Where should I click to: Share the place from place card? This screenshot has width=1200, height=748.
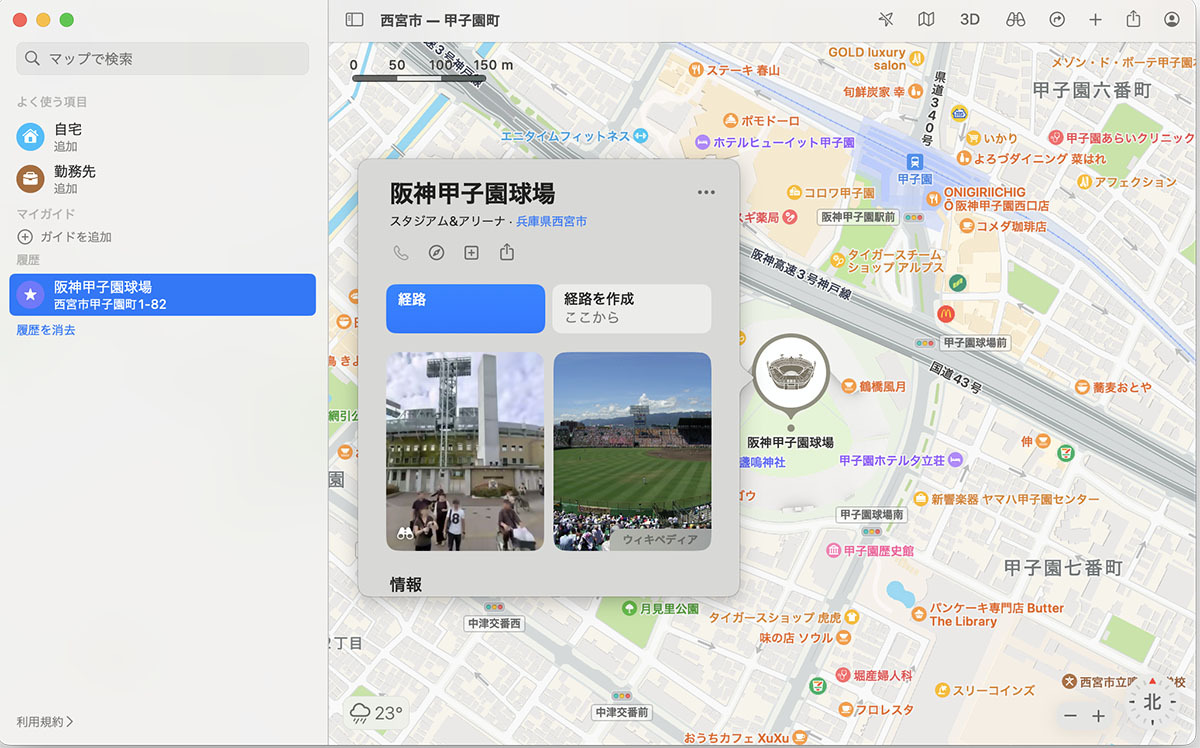[507, 252]
